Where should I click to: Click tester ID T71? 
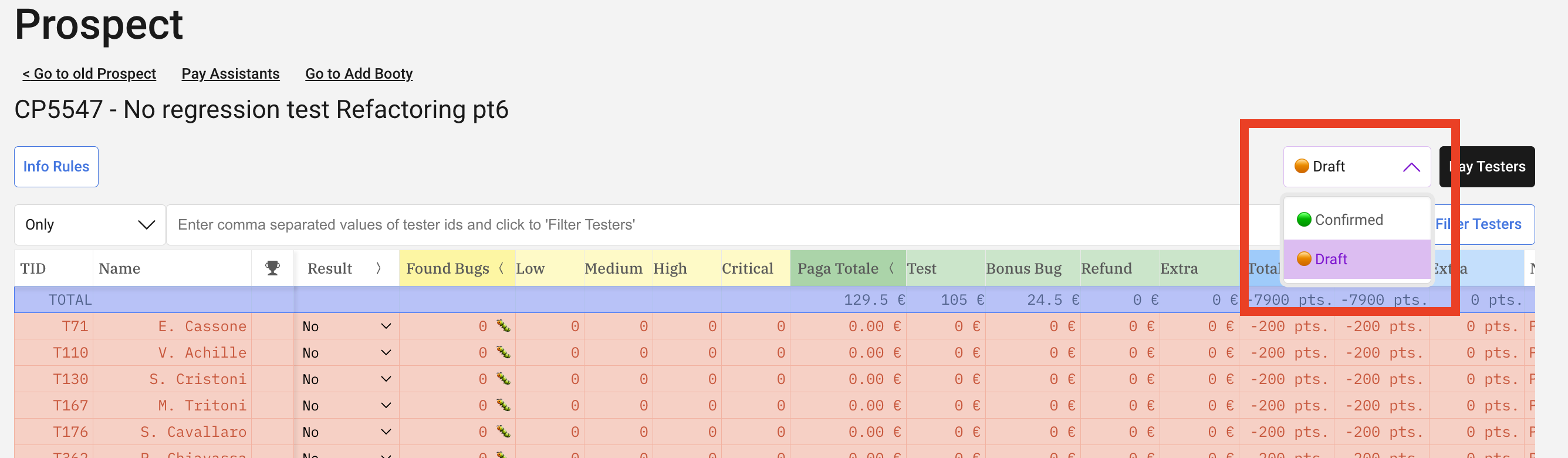75,326
